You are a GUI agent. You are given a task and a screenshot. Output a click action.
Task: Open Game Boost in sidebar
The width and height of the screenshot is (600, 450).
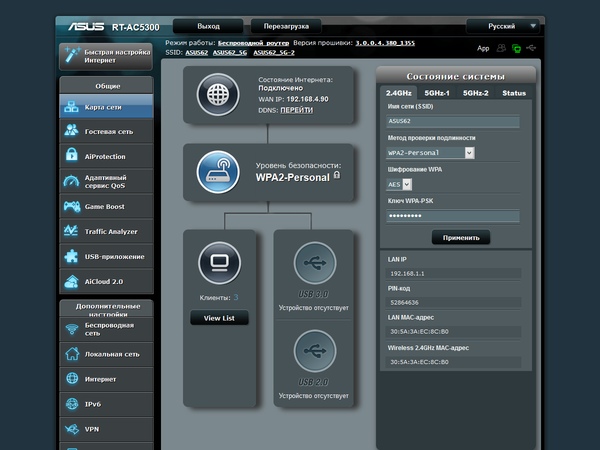(x=106, y=206)
